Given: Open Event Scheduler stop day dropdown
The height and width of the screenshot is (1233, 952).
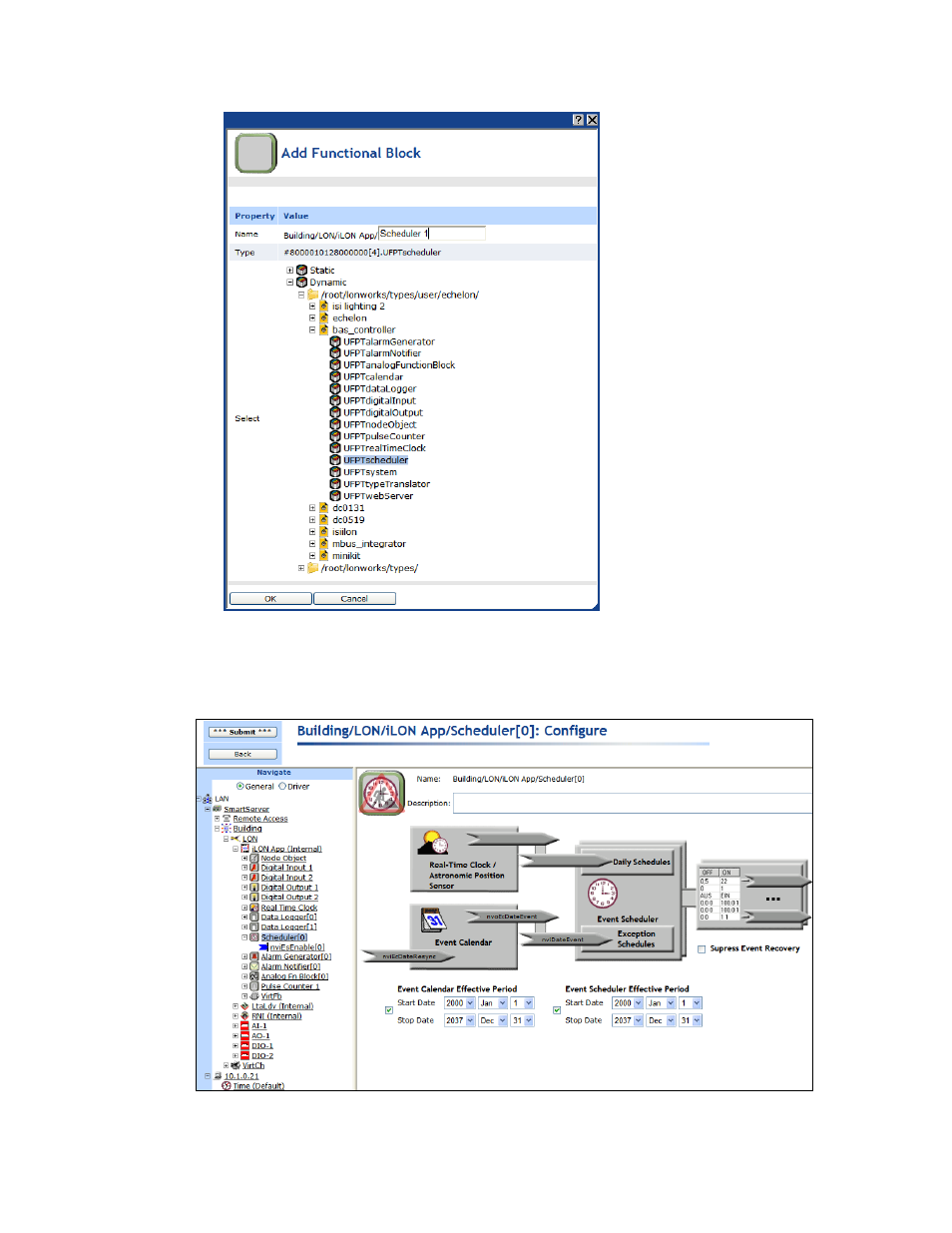Looking at the screenshot, I should pos(697,1020).
